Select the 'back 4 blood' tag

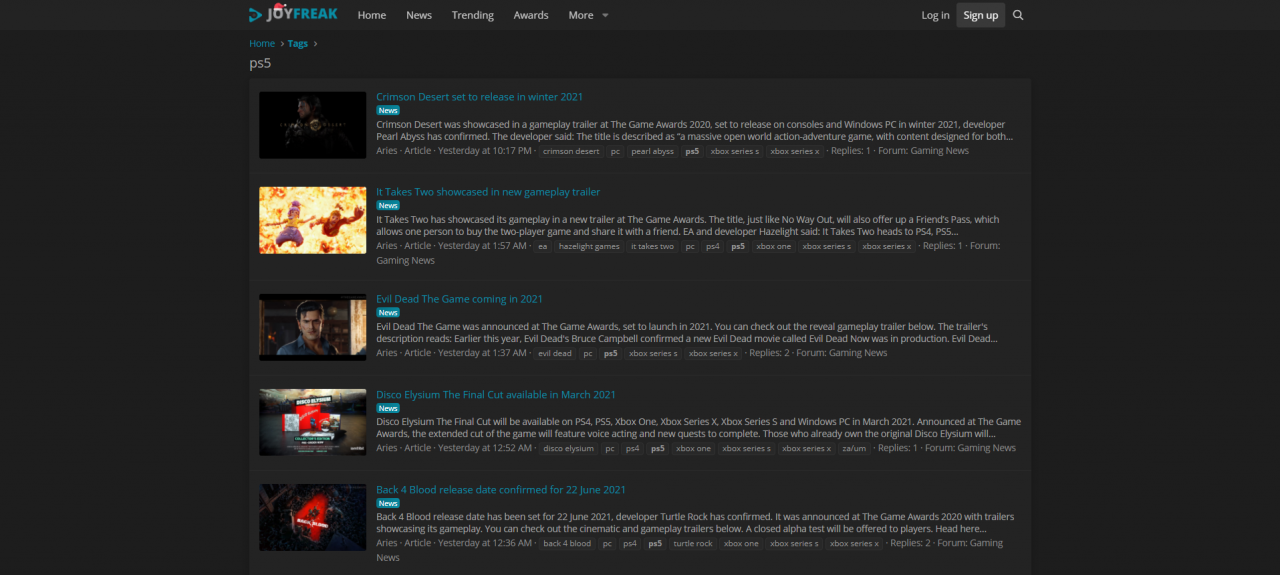567,544
